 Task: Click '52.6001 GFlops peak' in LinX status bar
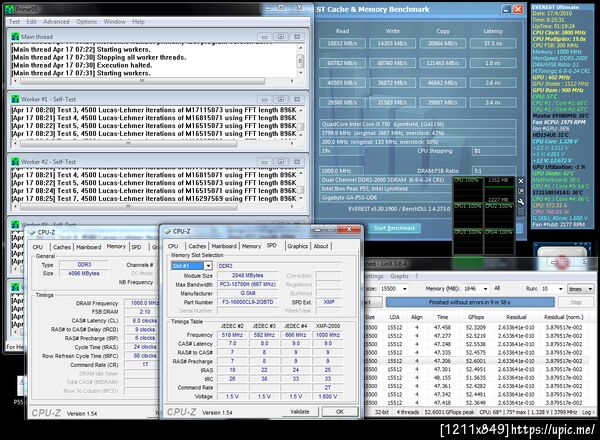pyautogui.click(x=449, y=412)
